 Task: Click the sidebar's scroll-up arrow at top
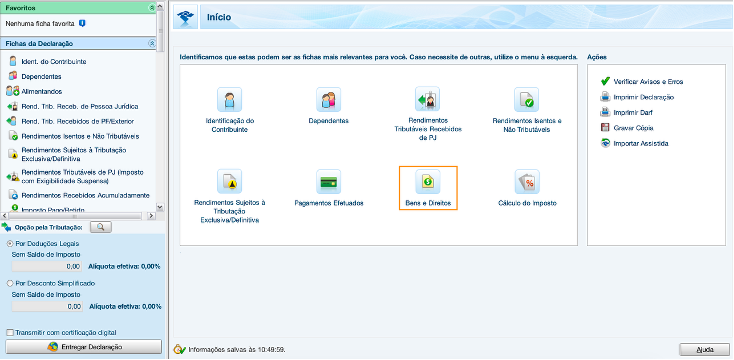click(160, 7)
